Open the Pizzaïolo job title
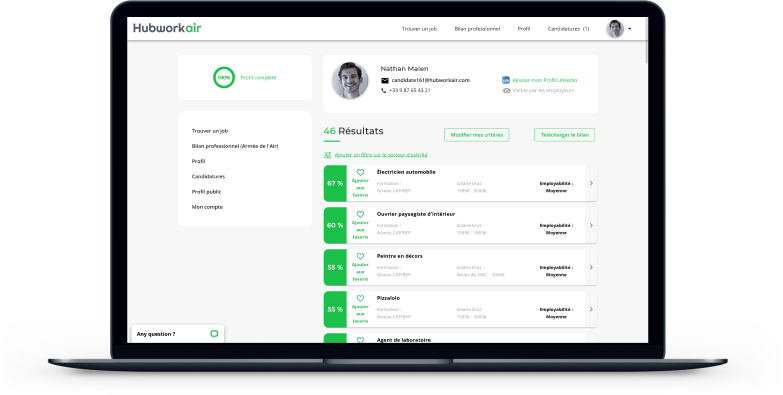Viewport: 783px width, 395px height. (x=388, y=298)
